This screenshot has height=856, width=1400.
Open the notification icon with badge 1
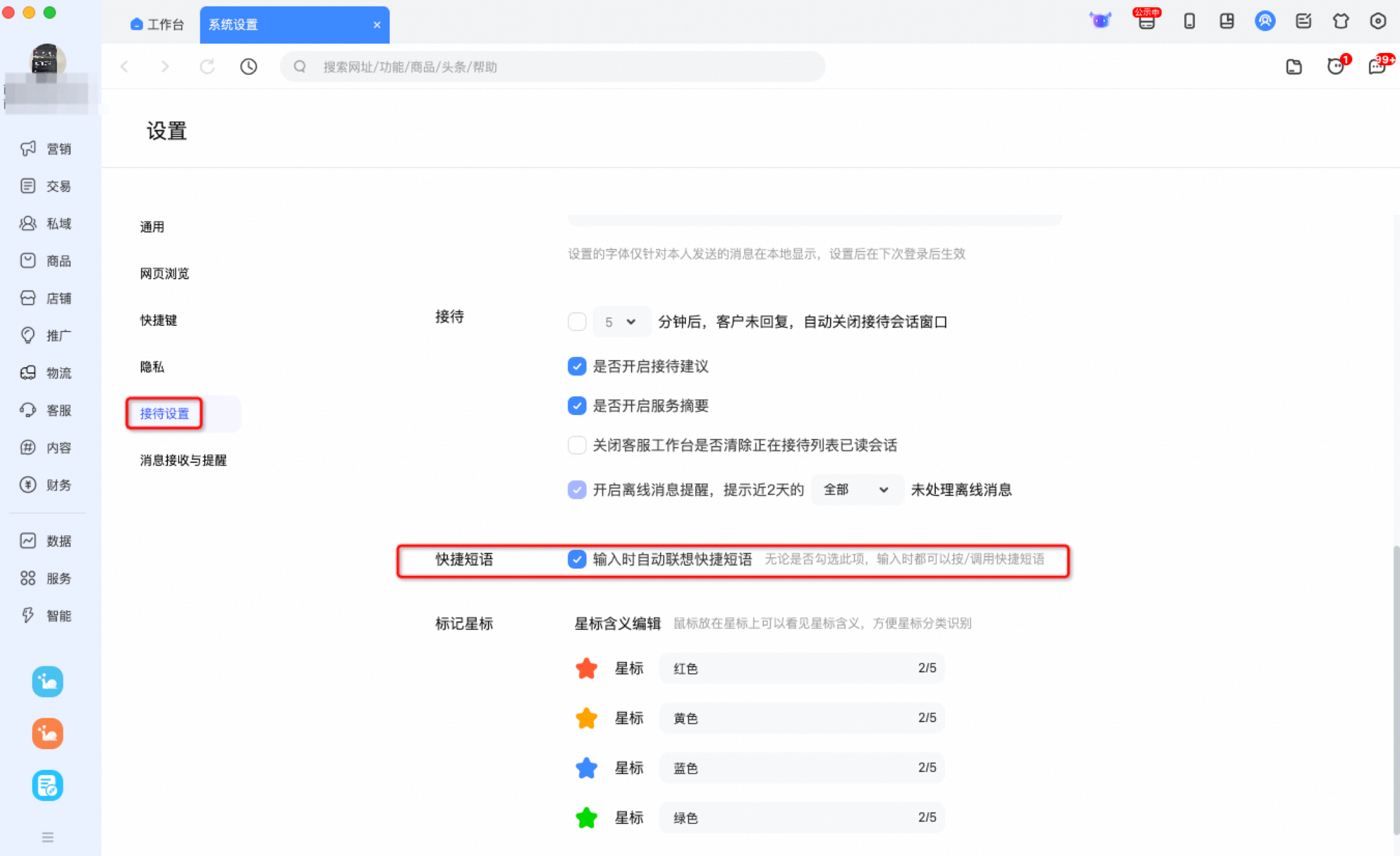coord(1337,65)
